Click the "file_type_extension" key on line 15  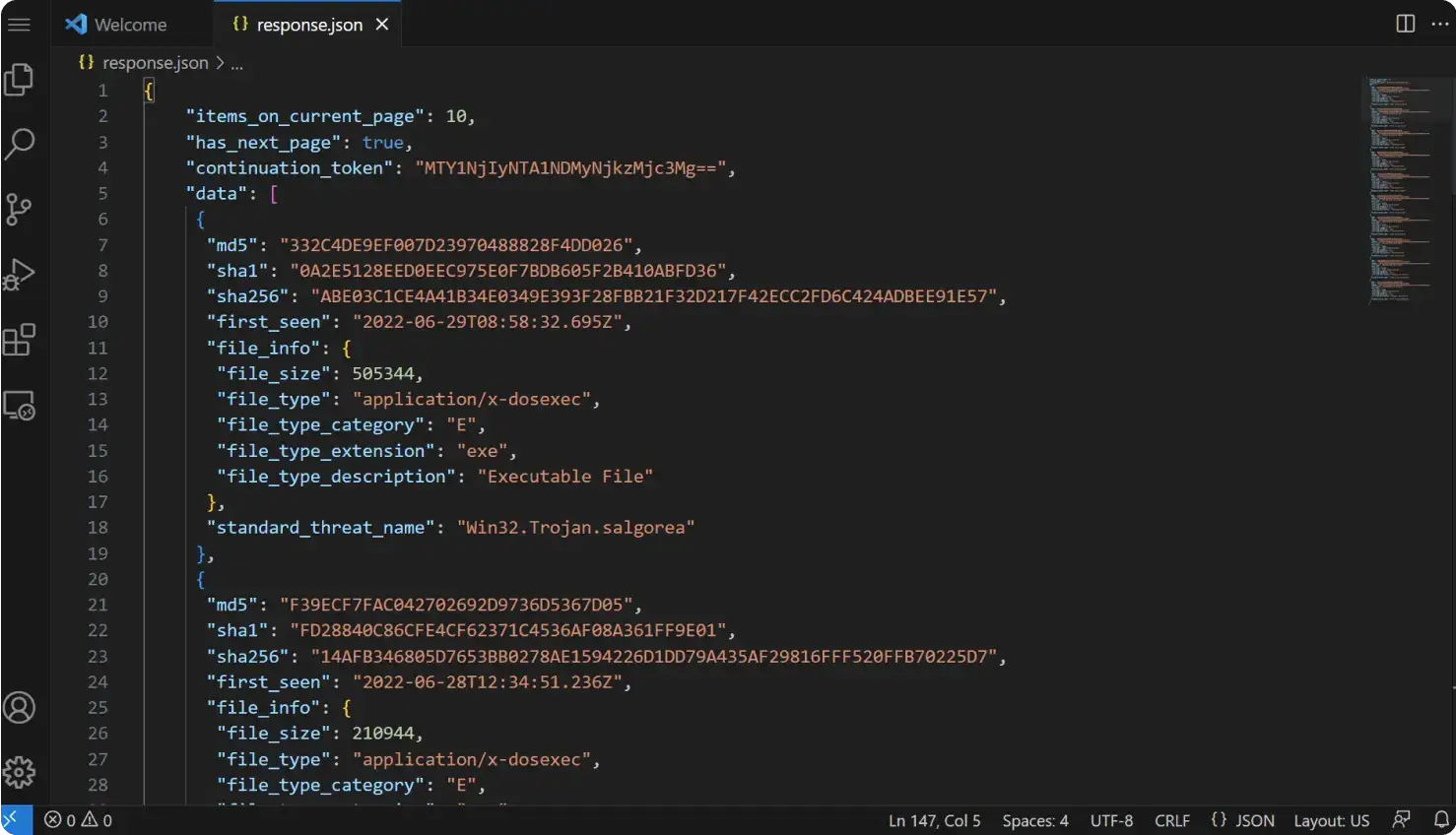(x=326, y=450)
